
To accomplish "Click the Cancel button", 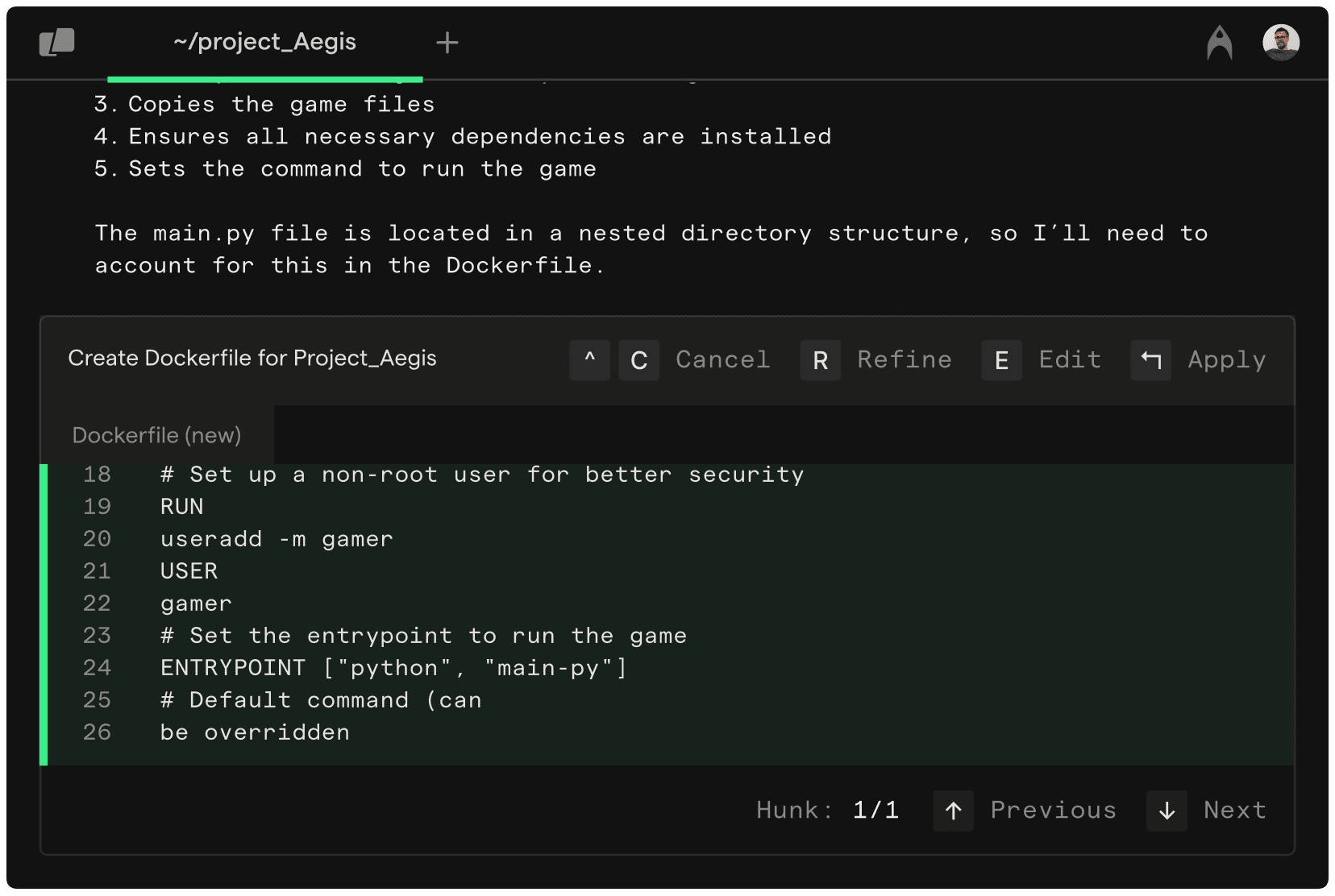I will [722, 360].
